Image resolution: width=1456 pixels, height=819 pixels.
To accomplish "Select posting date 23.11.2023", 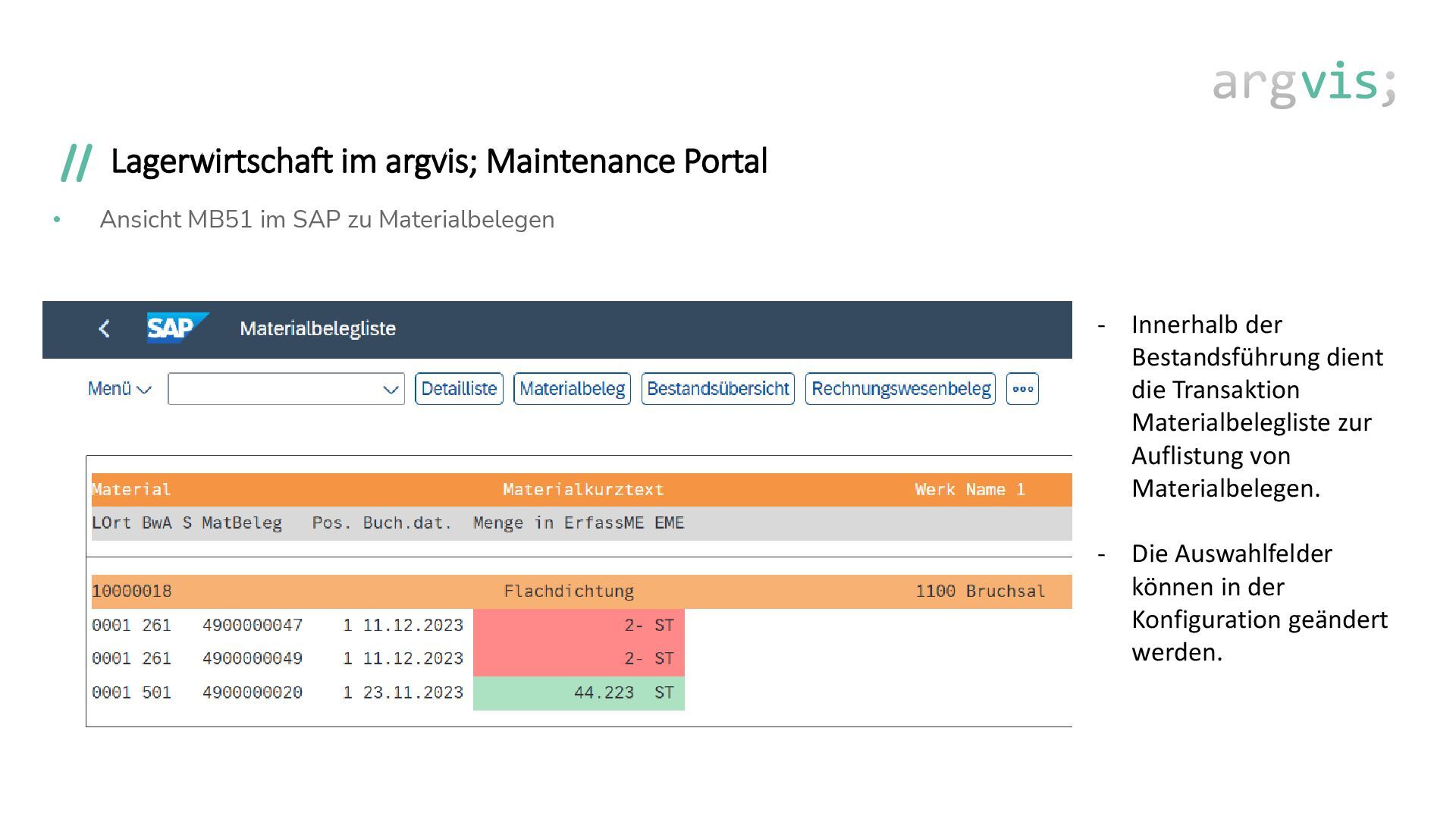I will [x=413, y=693].
